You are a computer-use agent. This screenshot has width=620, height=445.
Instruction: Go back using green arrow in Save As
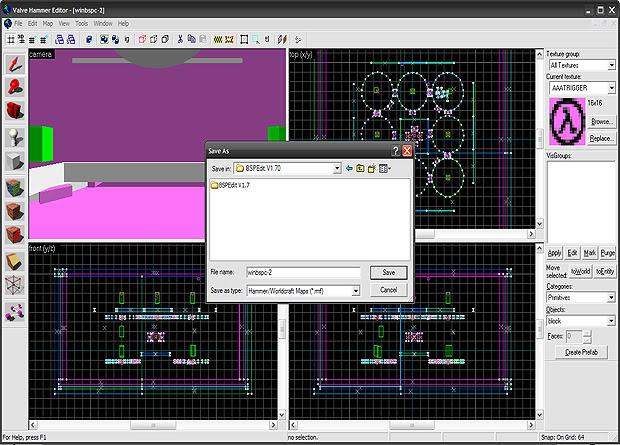click(x=349, y=169)
